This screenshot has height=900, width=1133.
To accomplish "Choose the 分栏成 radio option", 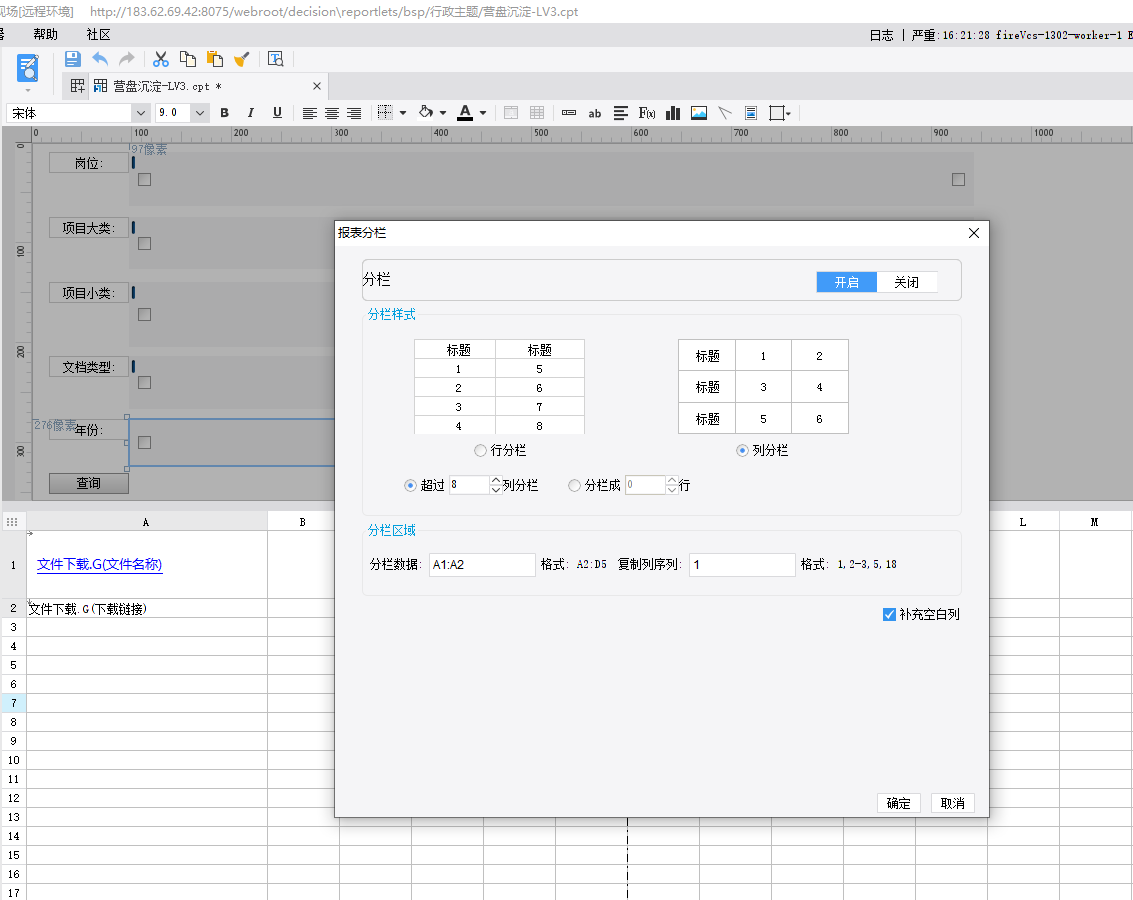I will click(x=574, y=485).
